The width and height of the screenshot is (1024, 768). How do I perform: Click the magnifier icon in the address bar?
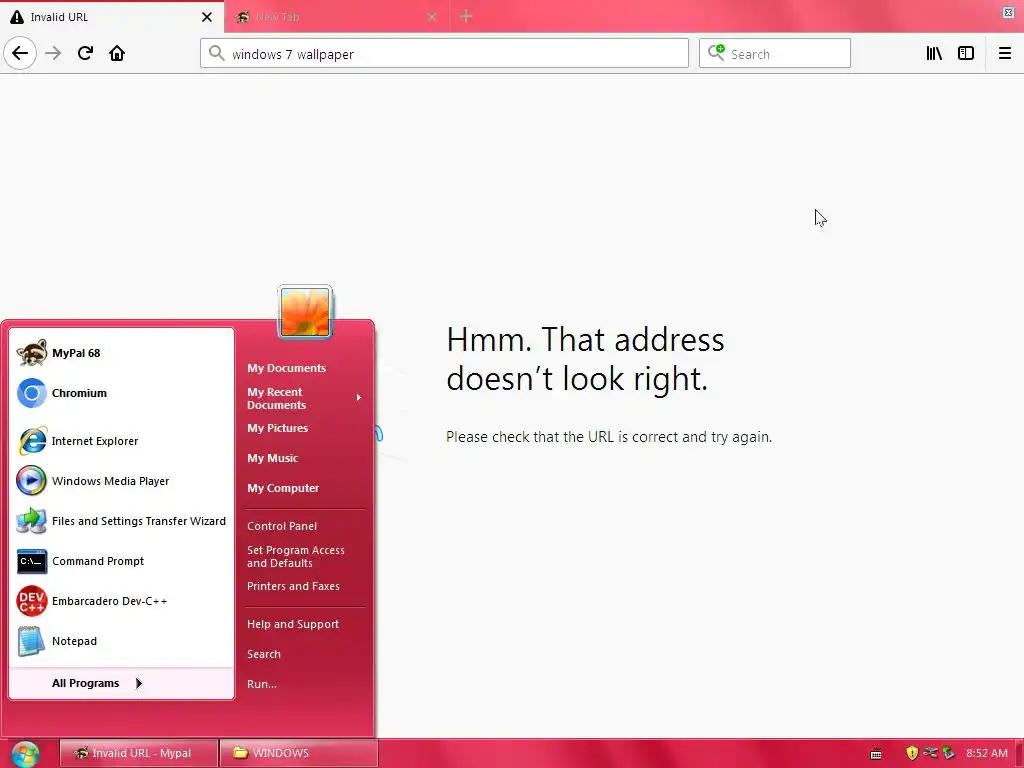[x=217, y=53]
